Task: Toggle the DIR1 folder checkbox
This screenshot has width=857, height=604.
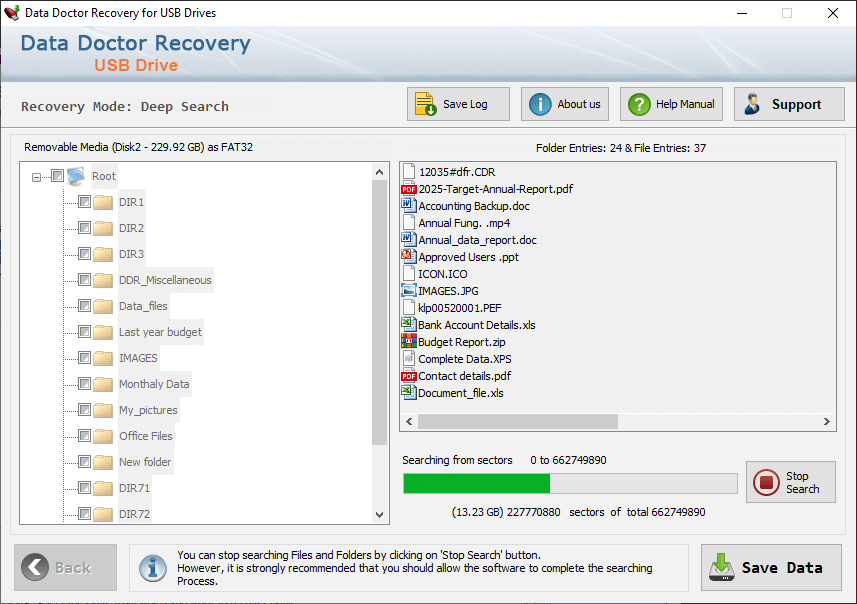Action: [84, 202]
